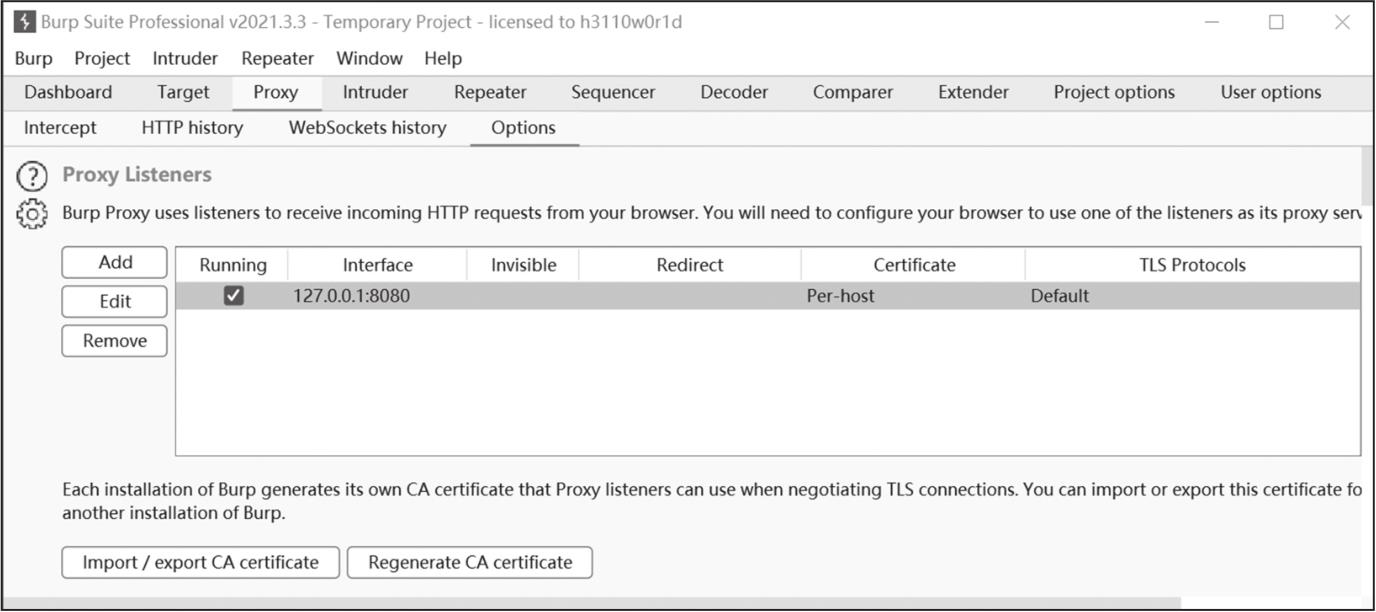Open the Comparer tab

[x=853, y=92]
